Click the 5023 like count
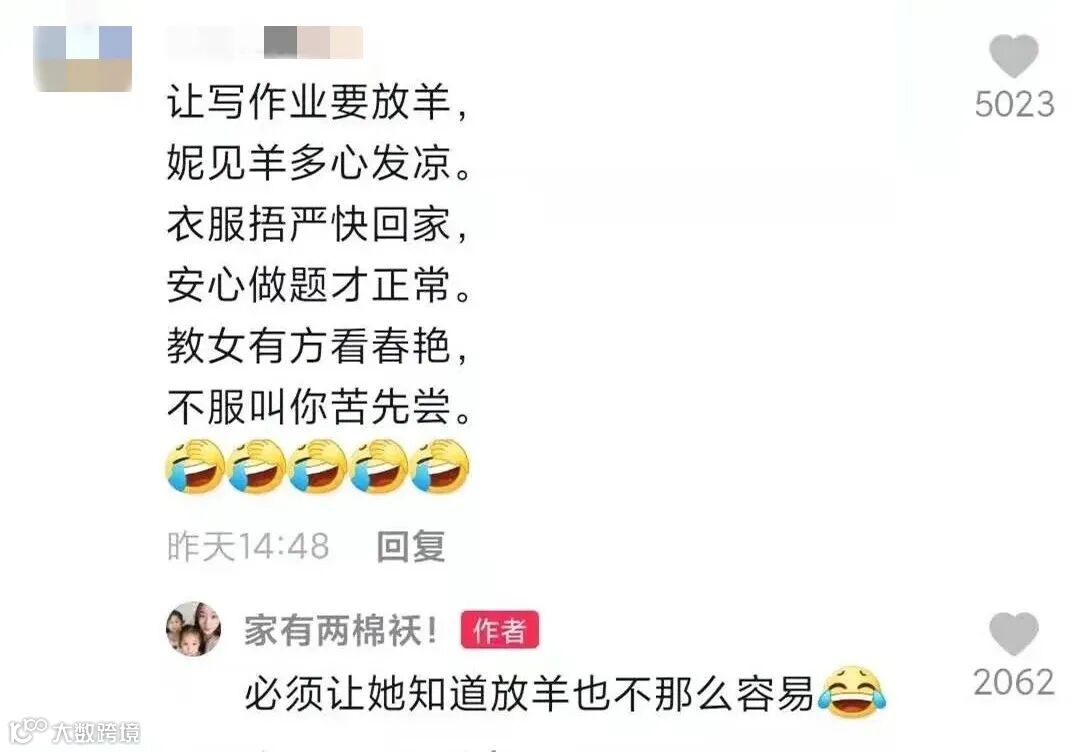1080x752 pixels. tap(1014, 105)
